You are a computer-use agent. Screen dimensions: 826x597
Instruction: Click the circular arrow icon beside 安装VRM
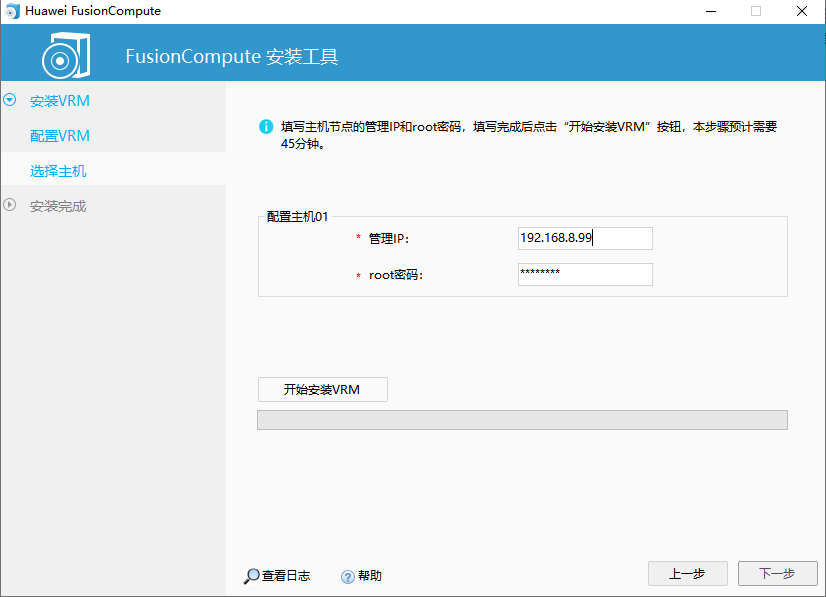10,100
